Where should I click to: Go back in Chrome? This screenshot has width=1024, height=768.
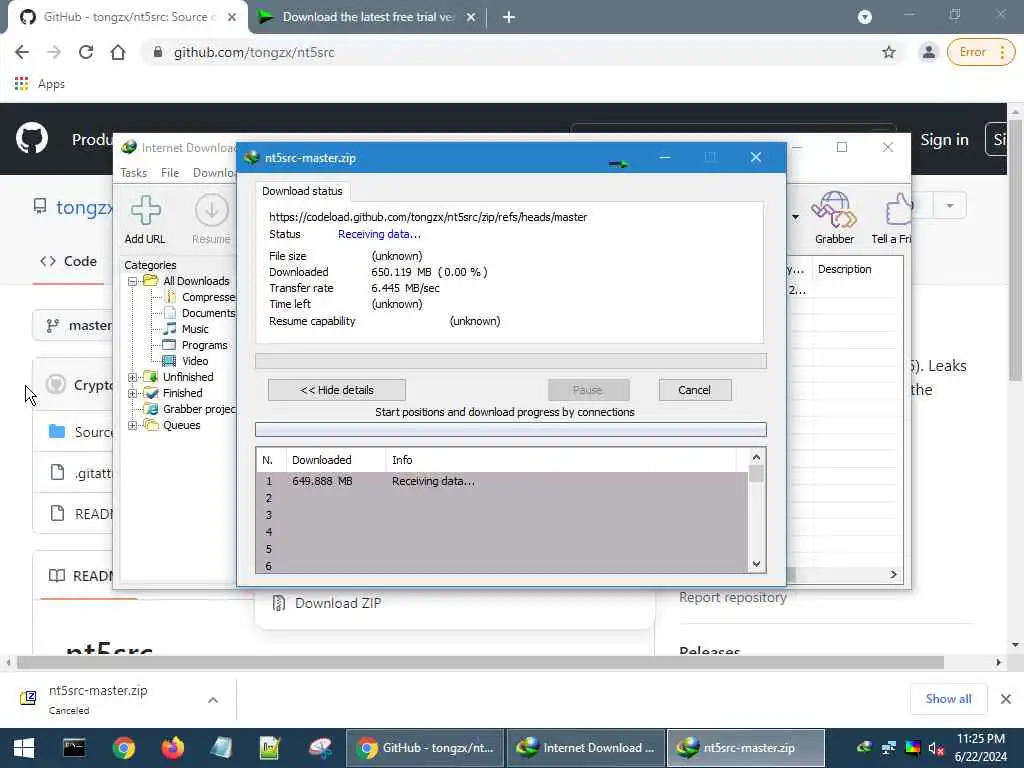coord(22,52)
